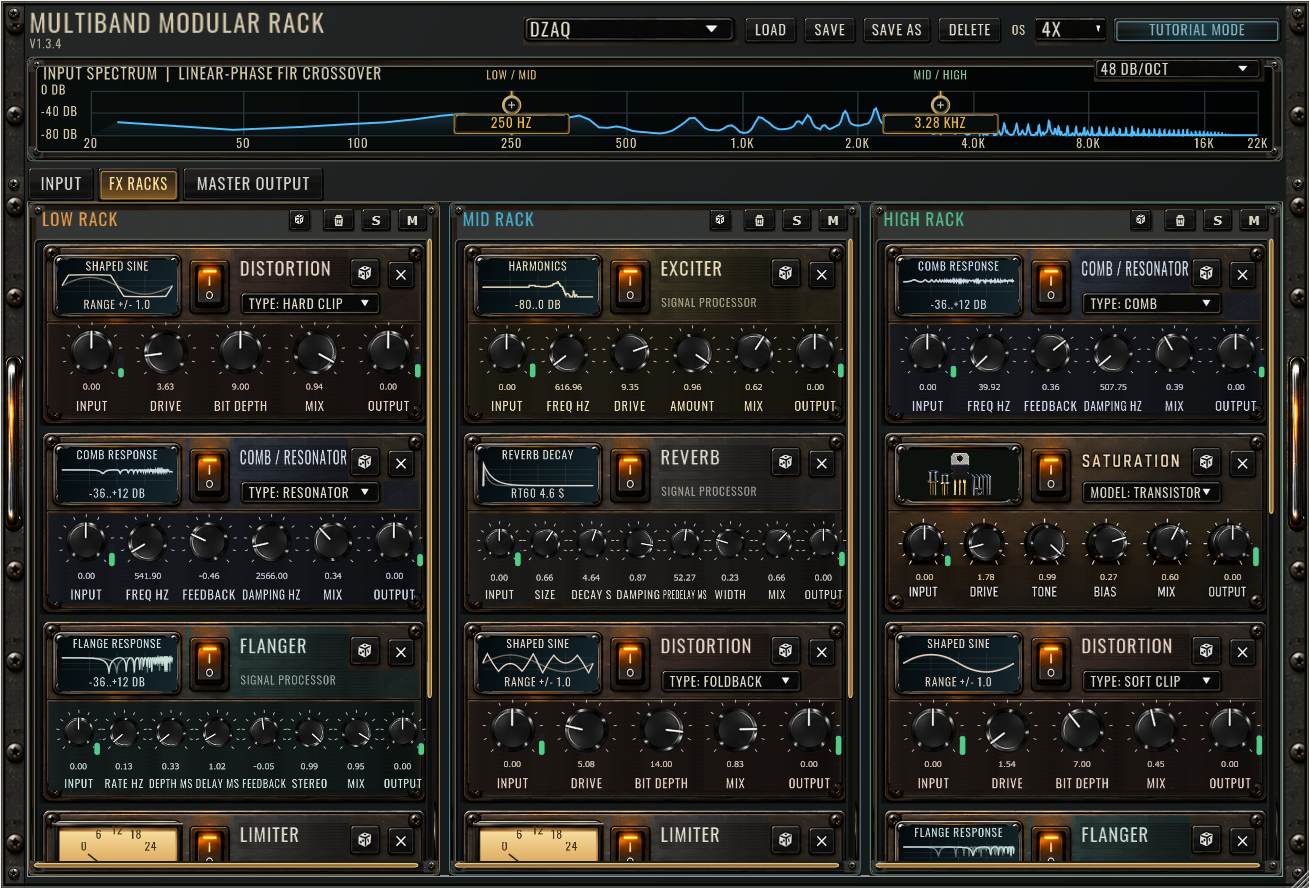1309x888 pixels.
Task: Clear the Low Rack using trash icon
Action: (338, 220)
